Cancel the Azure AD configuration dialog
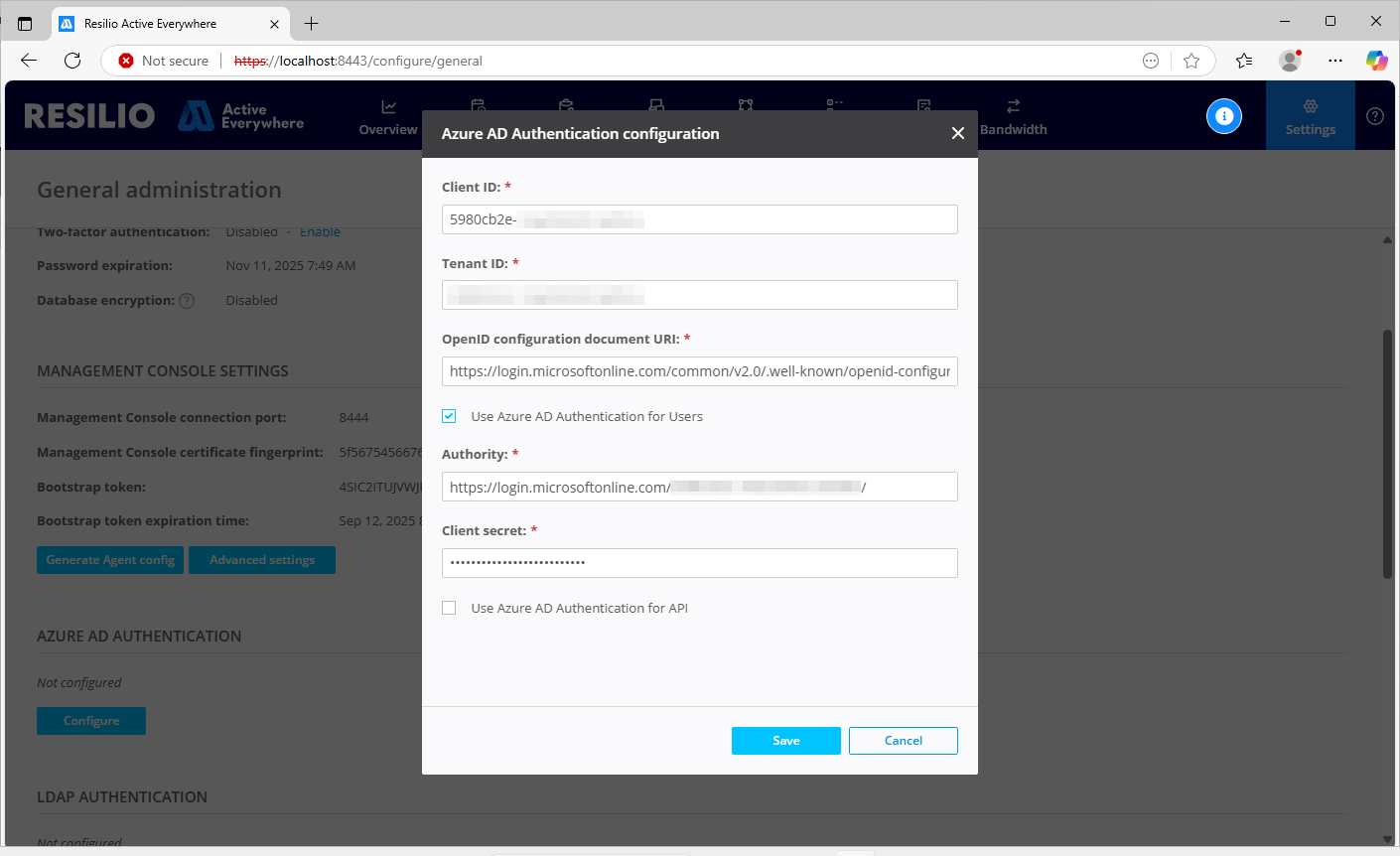Image resolution: width=1400 pixels, height=856 pixels. click(903, 740)
